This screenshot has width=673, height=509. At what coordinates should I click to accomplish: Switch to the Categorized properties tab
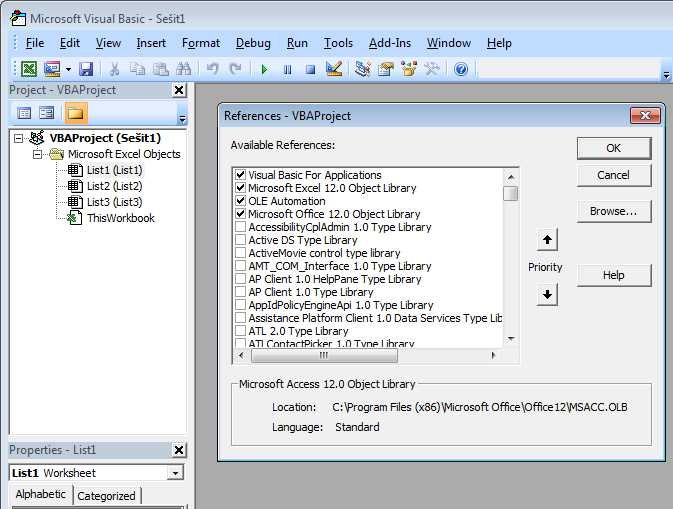(x=106, y=496)
